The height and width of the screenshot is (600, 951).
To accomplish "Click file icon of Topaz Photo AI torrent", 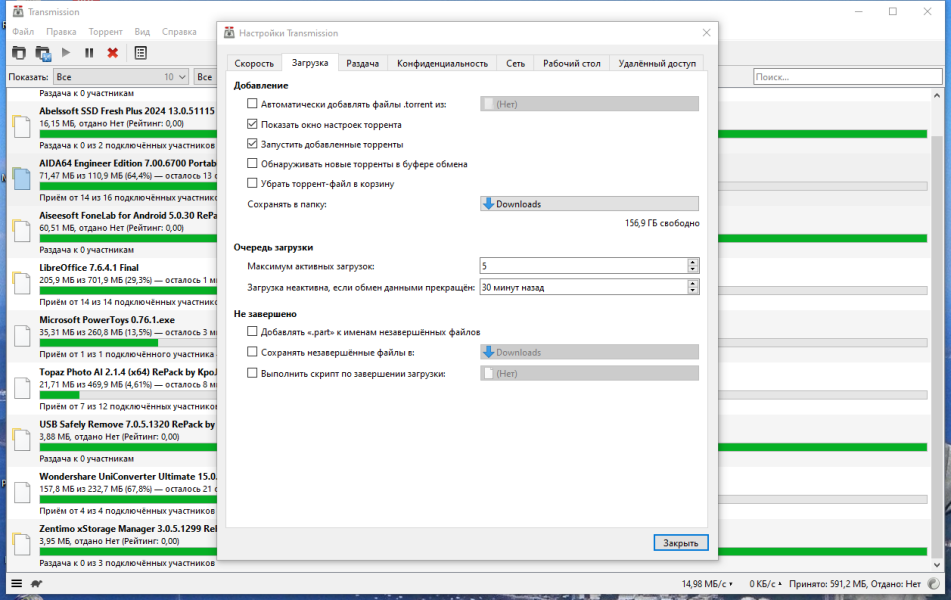I will coord(22,387).
